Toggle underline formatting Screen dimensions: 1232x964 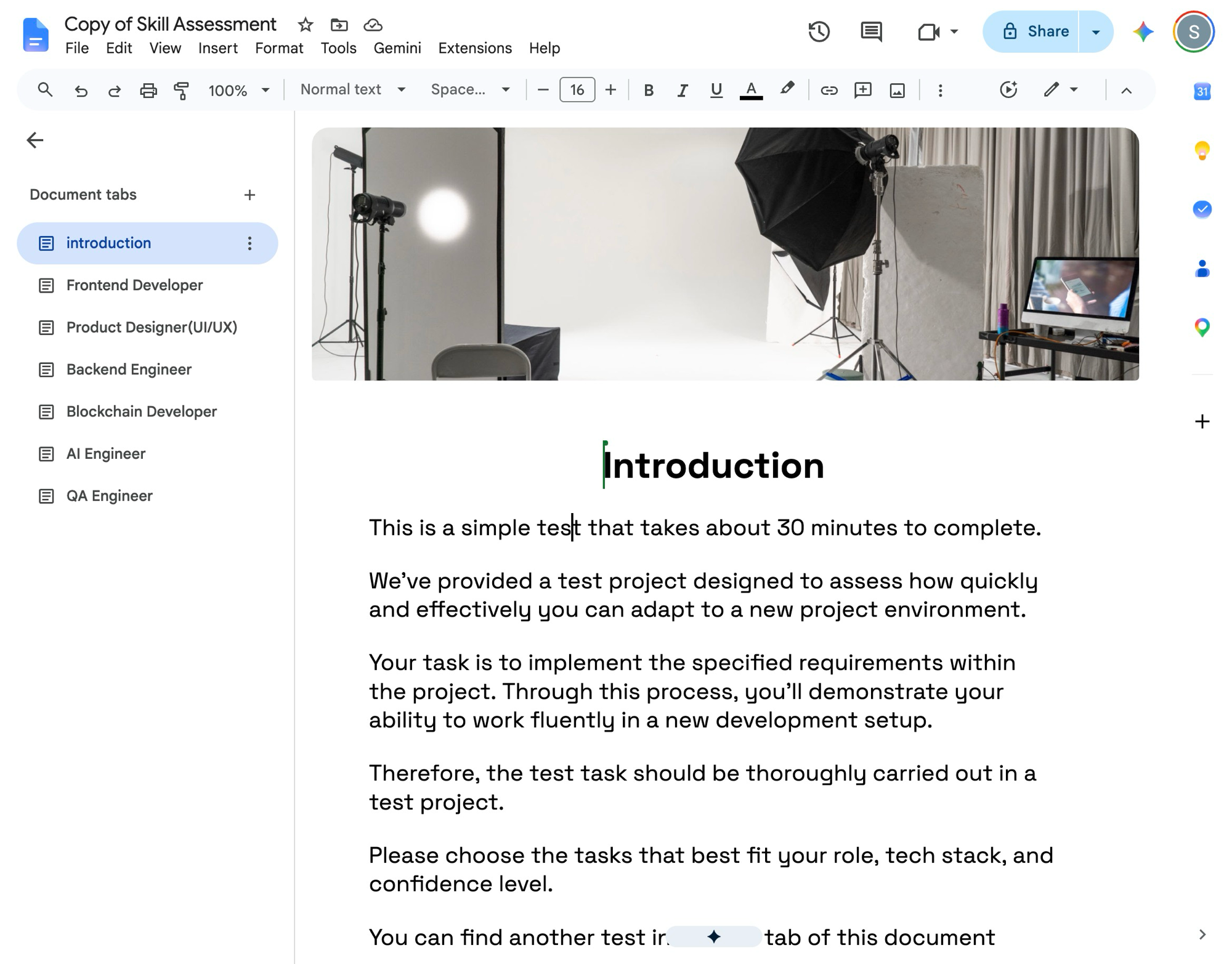click(x=716, y=90)
